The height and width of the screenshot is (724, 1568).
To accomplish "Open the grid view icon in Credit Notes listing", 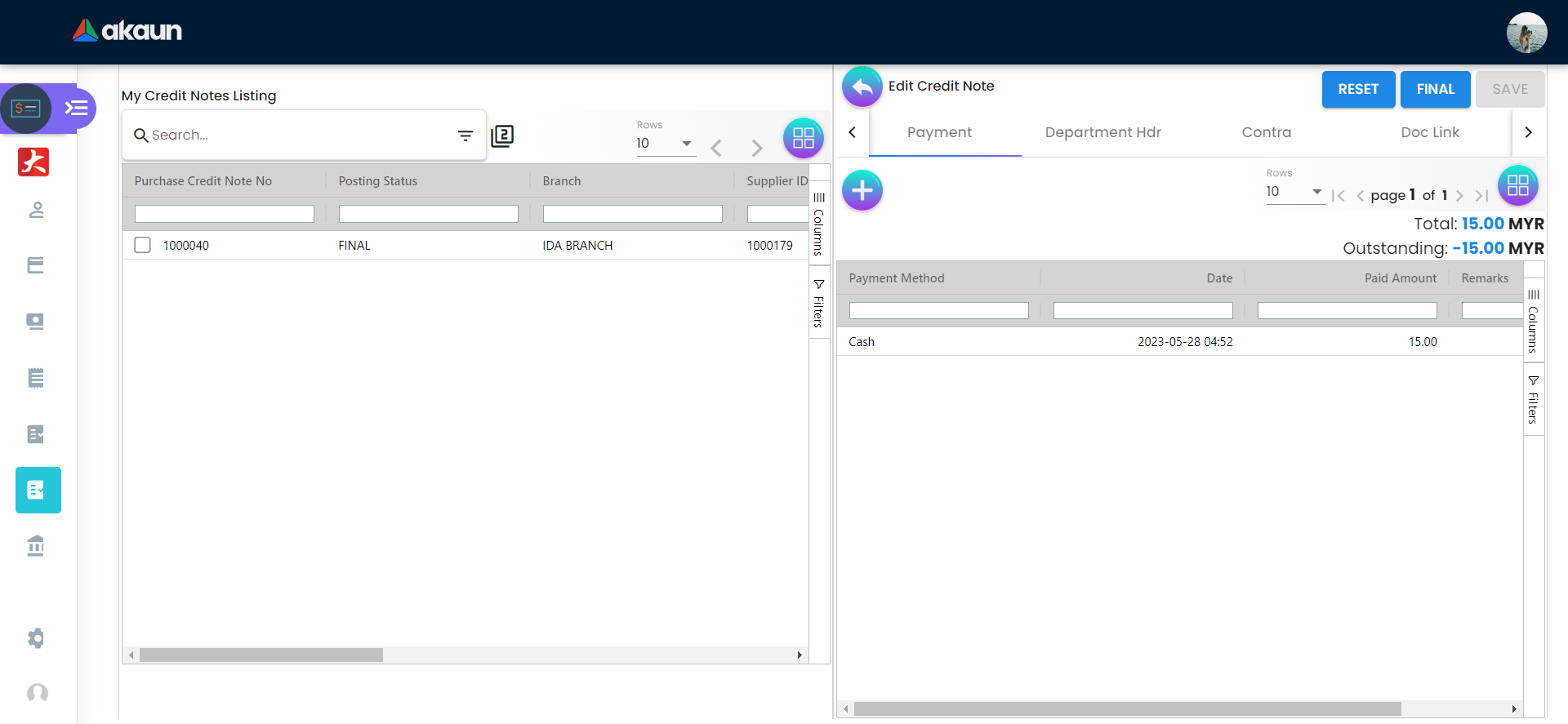I will click(803, 138).
